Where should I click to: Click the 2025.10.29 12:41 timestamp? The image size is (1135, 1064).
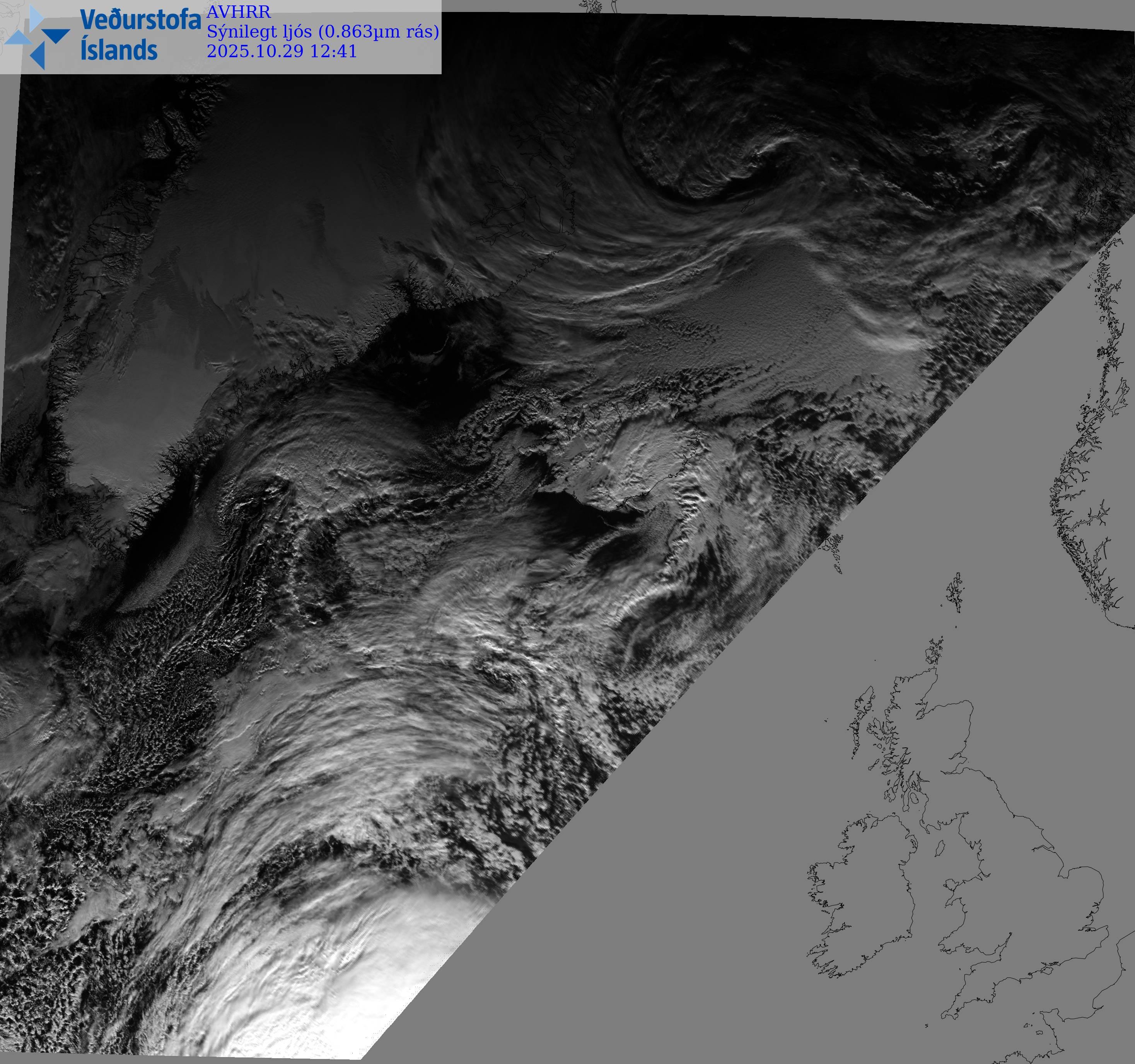[x=282, y=51]
